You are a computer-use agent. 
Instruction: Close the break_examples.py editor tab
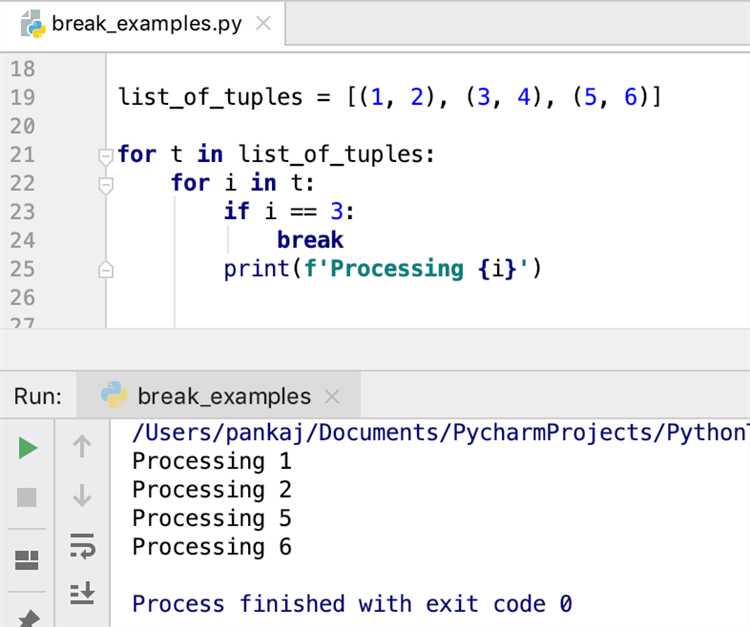[264, 23]
